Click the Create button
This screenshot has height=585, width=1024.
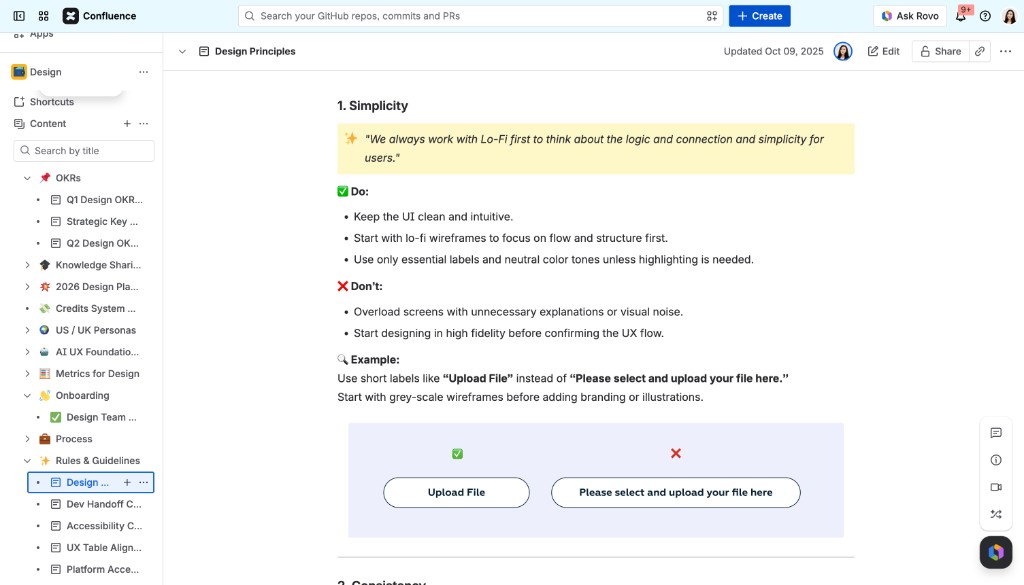[760, 16]
